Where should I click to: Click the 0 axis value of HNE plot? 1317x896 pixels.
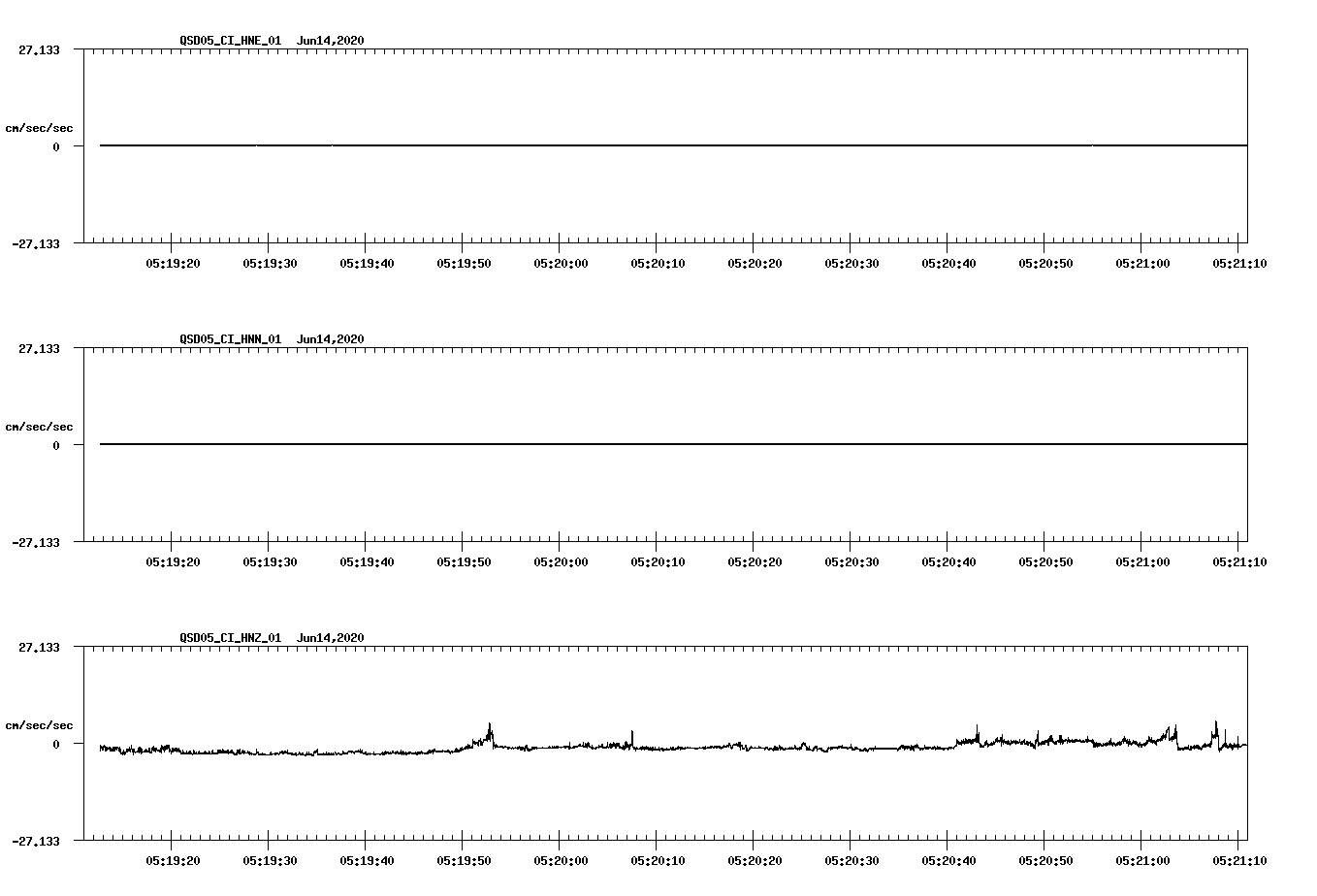56,146
